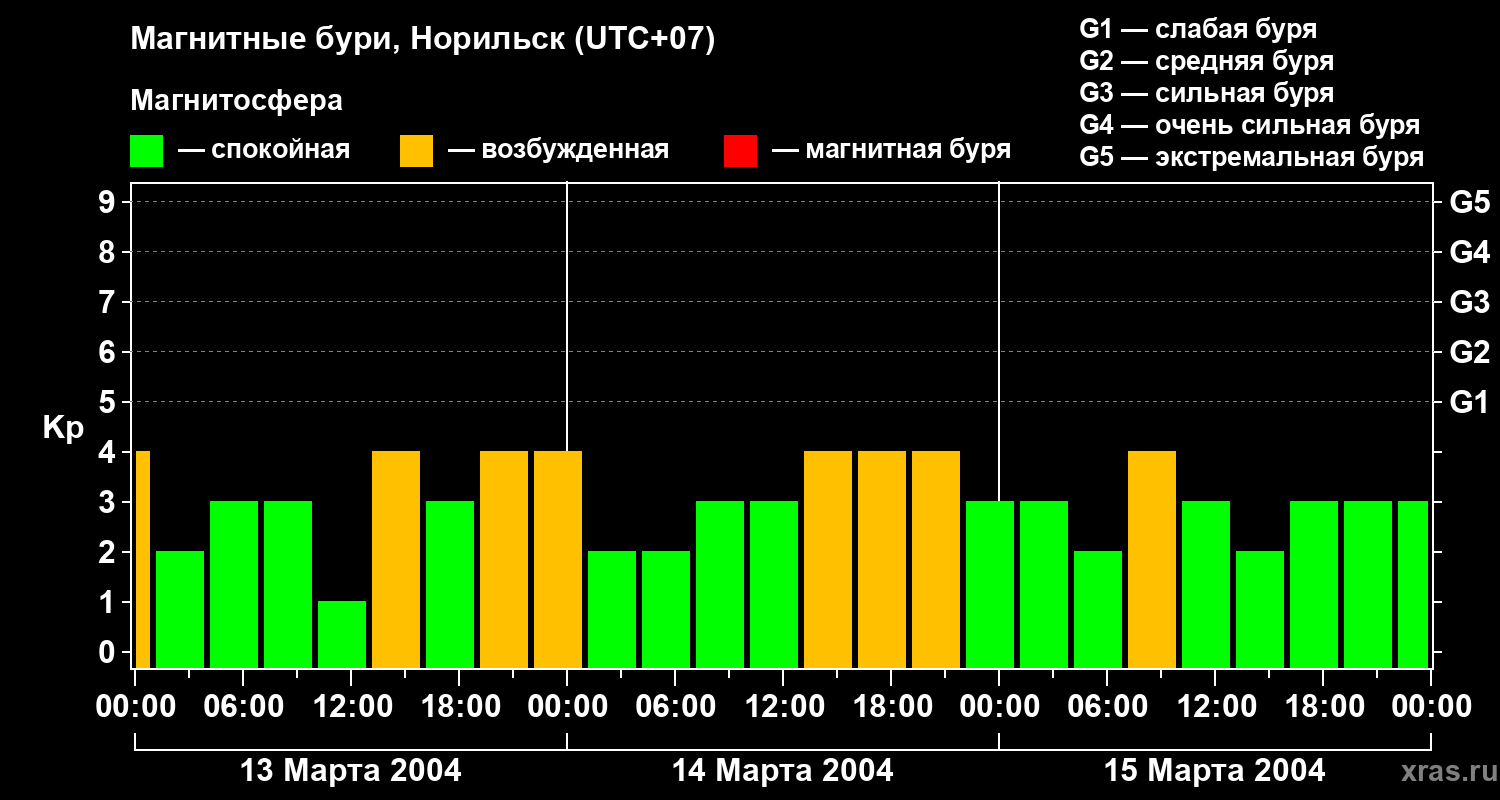
Task: Click the 06:00 time label above 13 Марта
Action: pos(243,707)
